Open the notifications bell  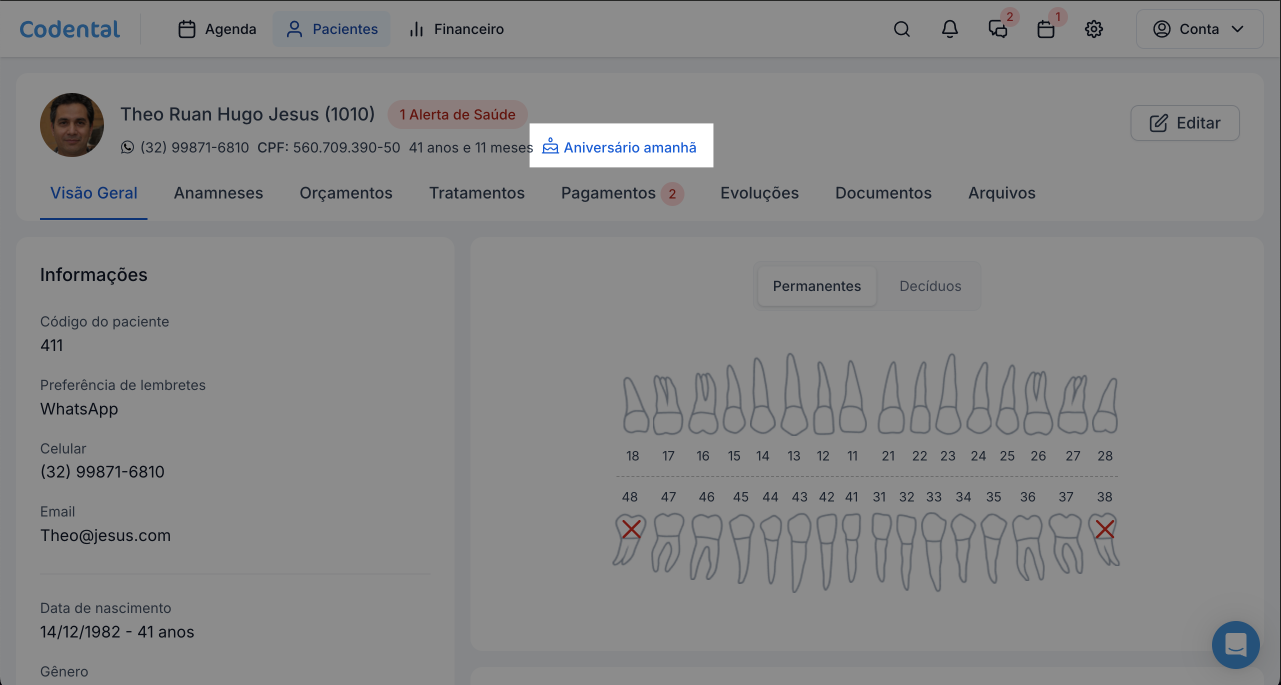[950, 29]
